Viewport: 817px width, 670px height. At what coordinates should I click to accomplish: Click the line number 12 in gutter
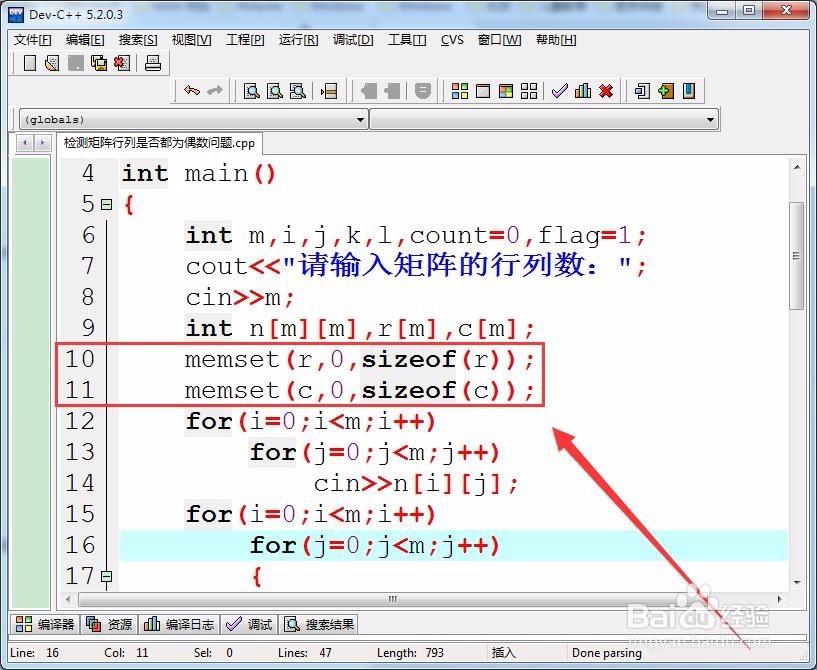pyautogui.click(x=80, y=421)
